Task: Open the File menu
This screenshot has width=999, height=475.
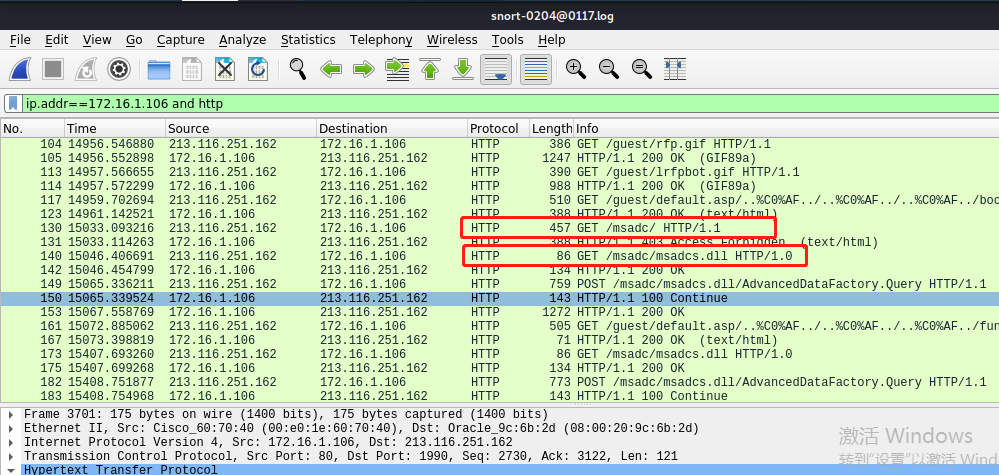Action: 20,39
